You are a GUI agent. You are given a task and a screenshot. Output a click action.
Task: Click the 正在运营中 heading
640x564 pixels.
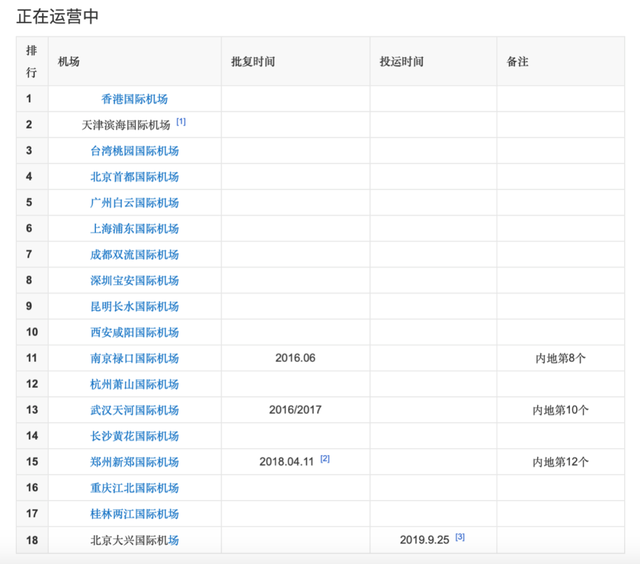pyautogui.click(x=58, y=16)
